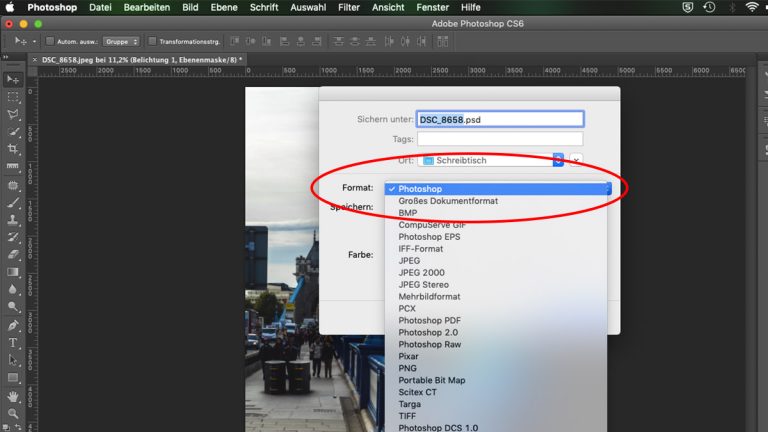The image size is (768, 432).
Task: Open the Gruppe dropdown in options bar
Action: point(124,41)
